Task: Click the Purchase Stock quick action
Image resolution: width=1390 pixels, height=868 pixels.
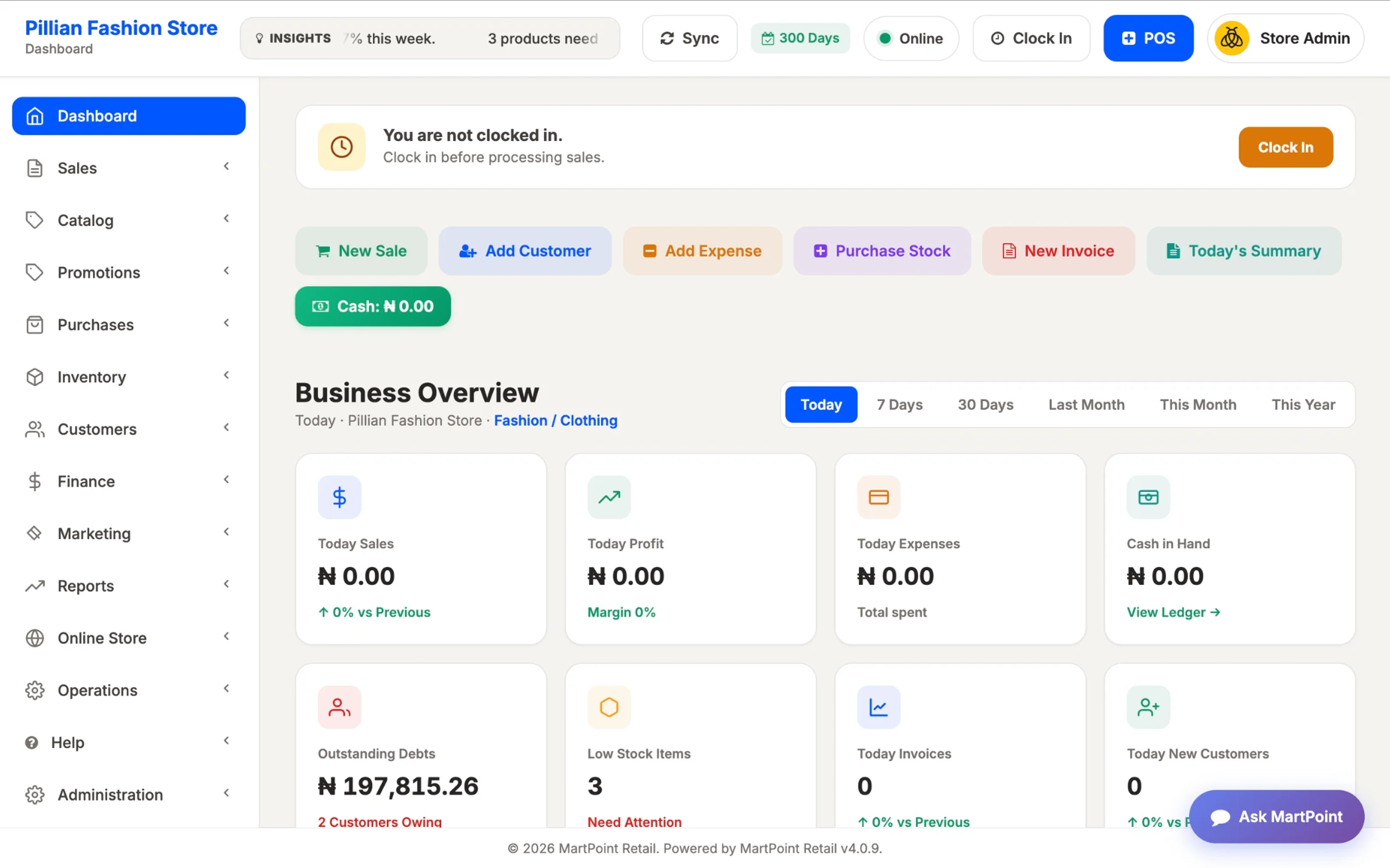Action: [882, 251]
